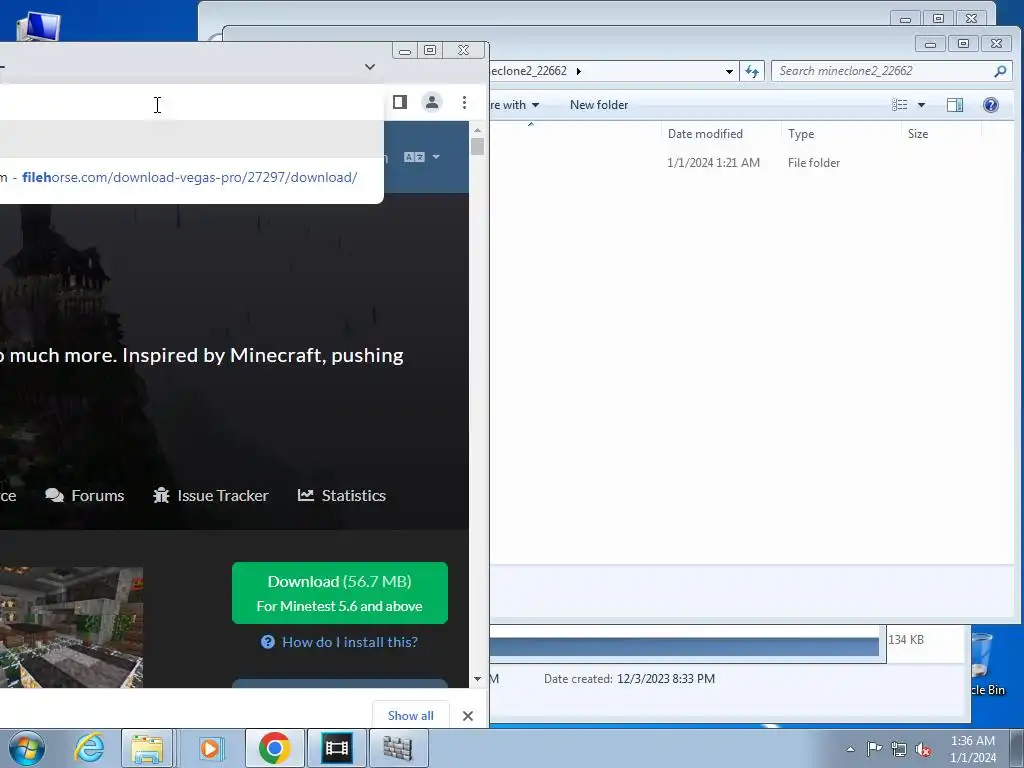
Task: Close the Chrome downloads bar
Action: pos(468,716)
